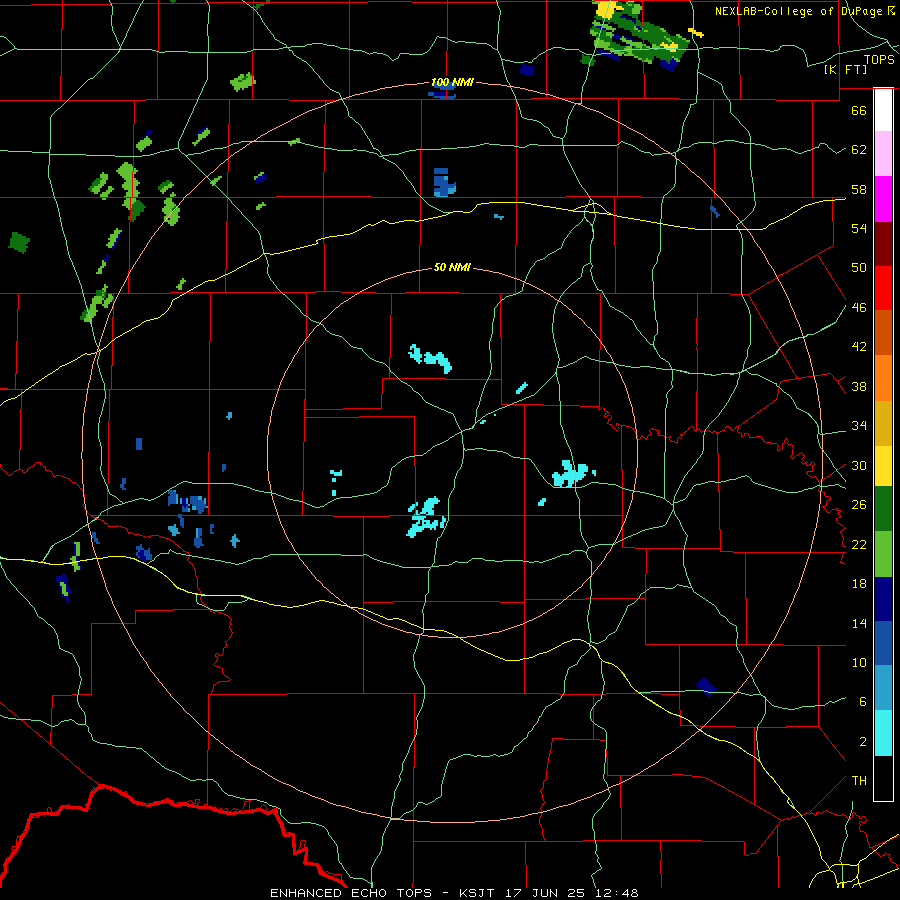Click the cyan legend swatch near 2
This screenshot has width=900, height=900.
883,733
